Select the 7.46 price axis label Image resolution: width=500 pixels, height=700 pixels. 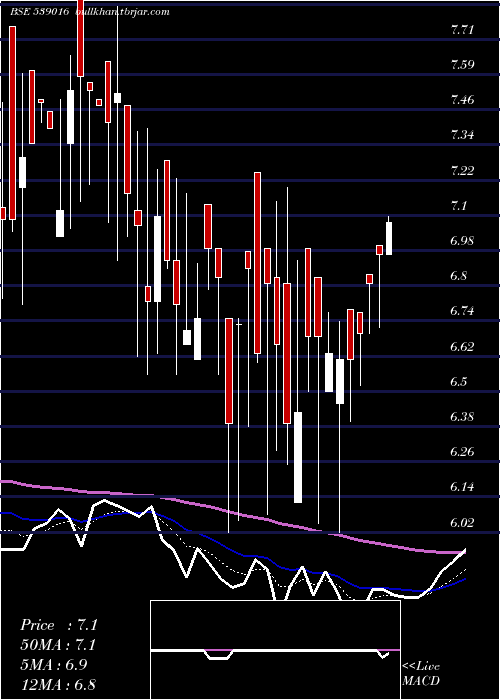pos(461,100)
